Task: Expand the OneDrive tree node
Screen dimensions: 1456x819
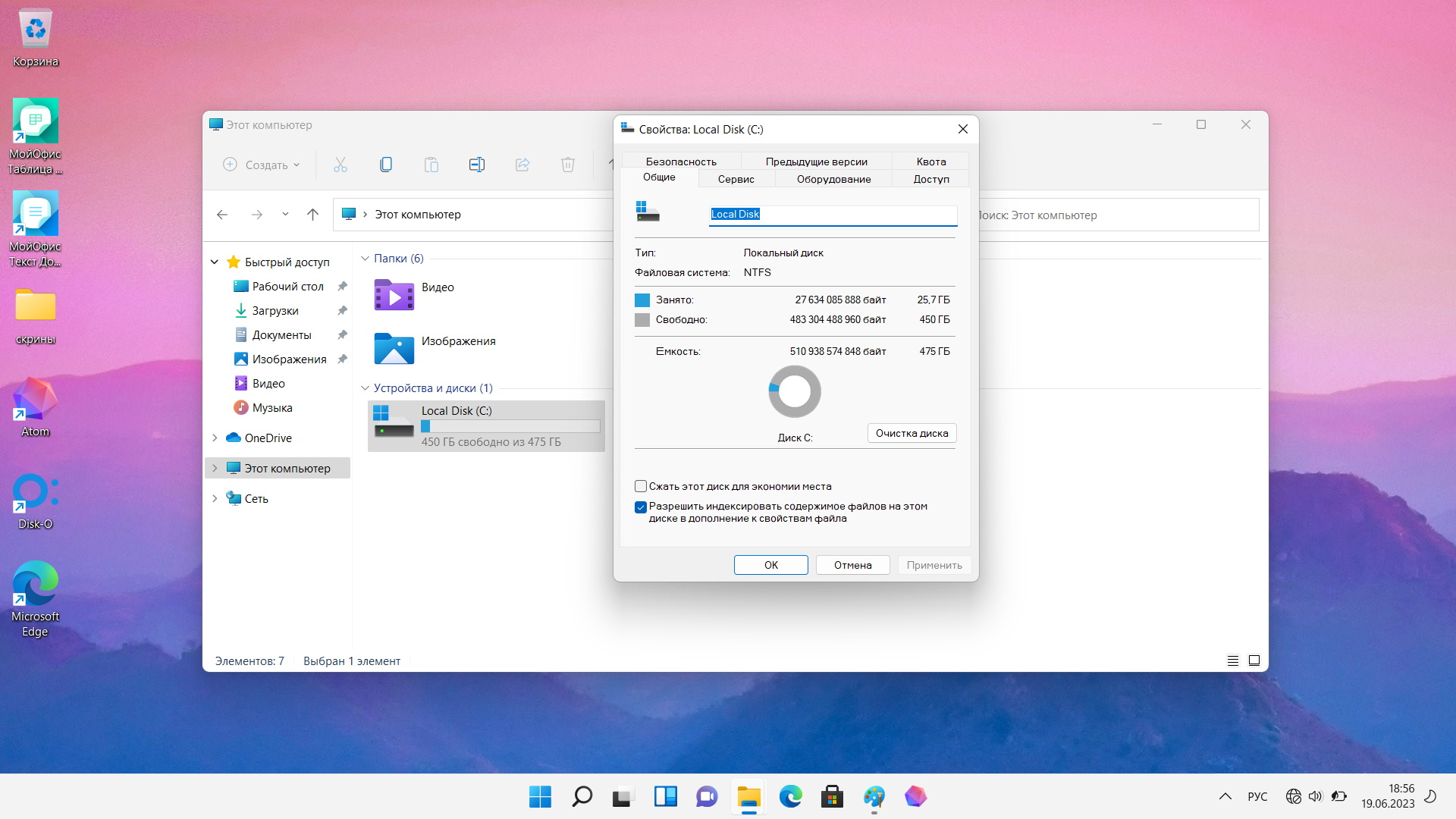Action: [215, 438]
